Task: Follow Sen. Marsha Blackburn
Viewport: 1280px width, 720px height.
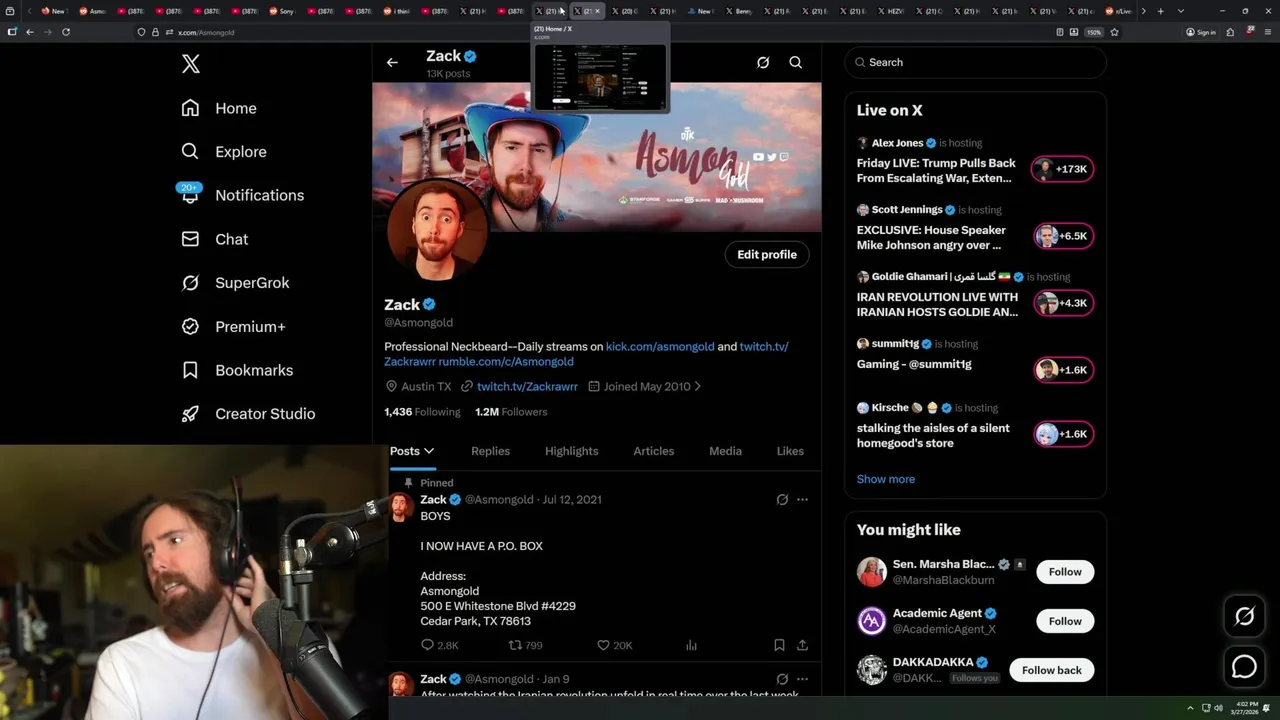Action: pyautogui.click(x=1065, y=572)
